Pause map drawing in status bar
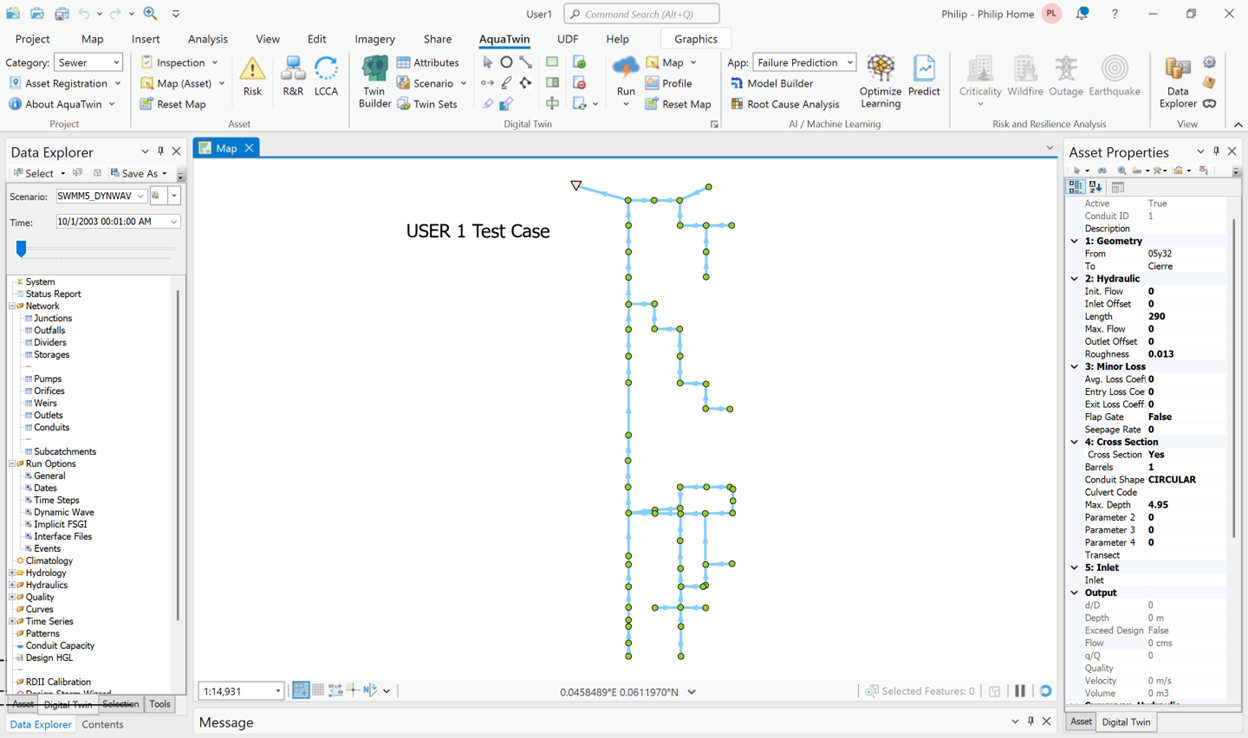The height and width of the screenshot is (738, 1248). pyautogui.click(x=1020, y=691)
